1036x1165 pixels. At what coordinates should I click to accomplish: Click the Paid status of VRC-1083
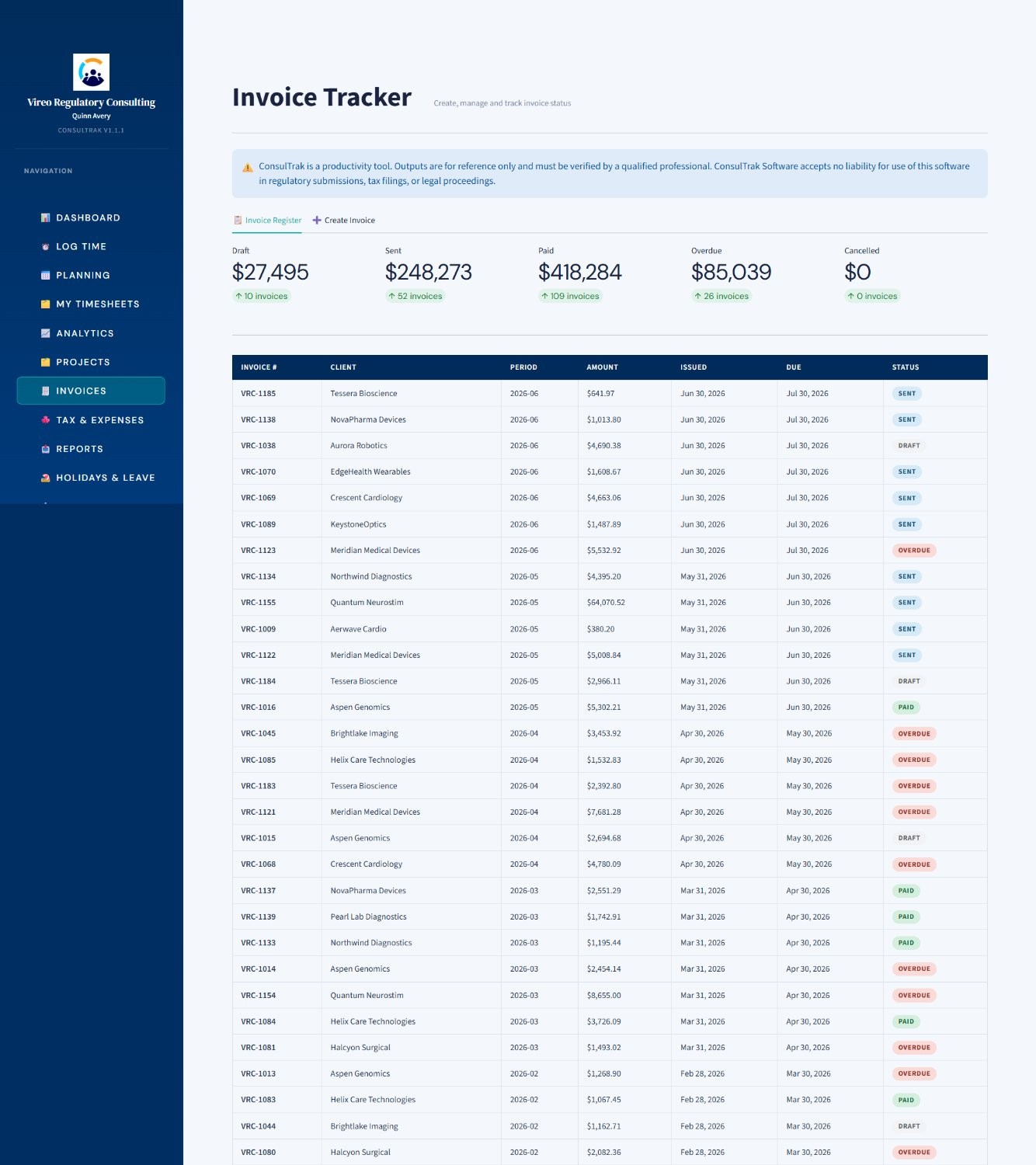(x=906, y=1101)
